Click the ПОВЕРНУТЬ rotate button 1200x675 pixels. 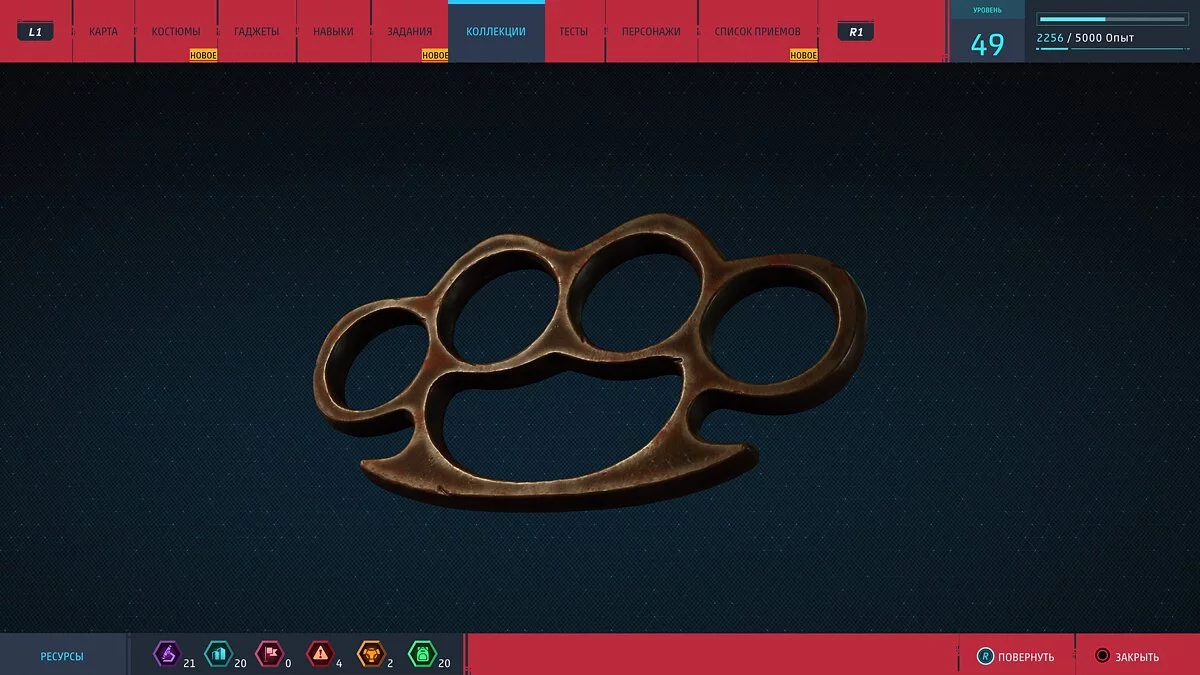pyautogui.click(x=1016, y=656)
